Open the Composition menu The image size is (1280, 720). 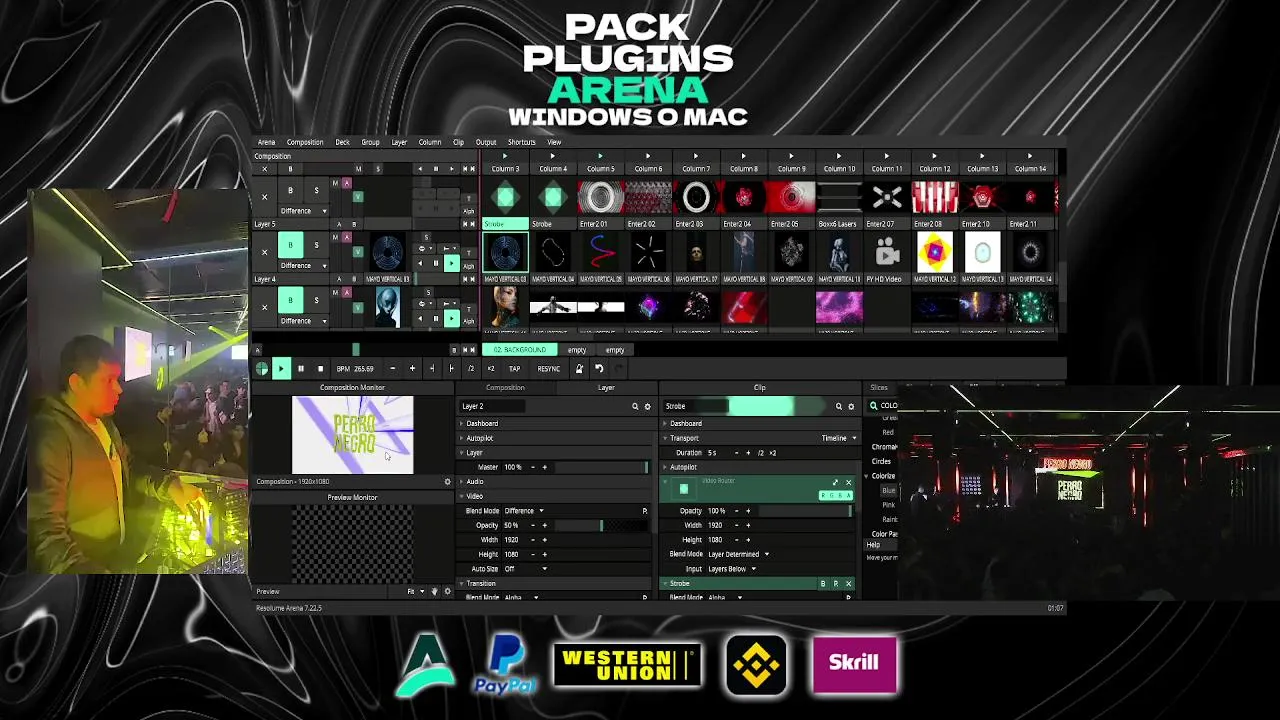(305, 142)
